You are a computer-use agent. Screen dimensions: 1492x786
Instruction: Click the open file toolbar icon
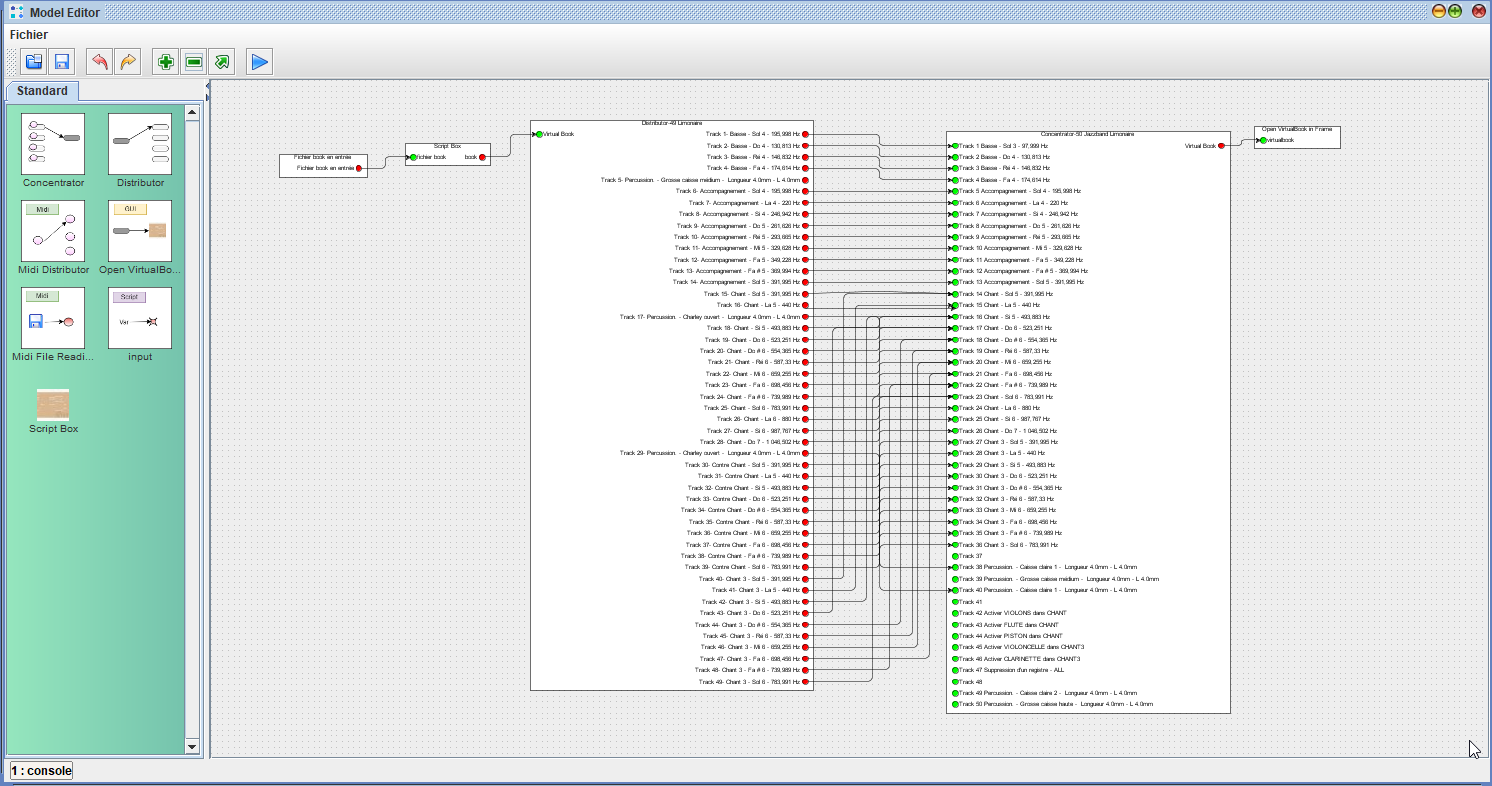tap(34, 62)
